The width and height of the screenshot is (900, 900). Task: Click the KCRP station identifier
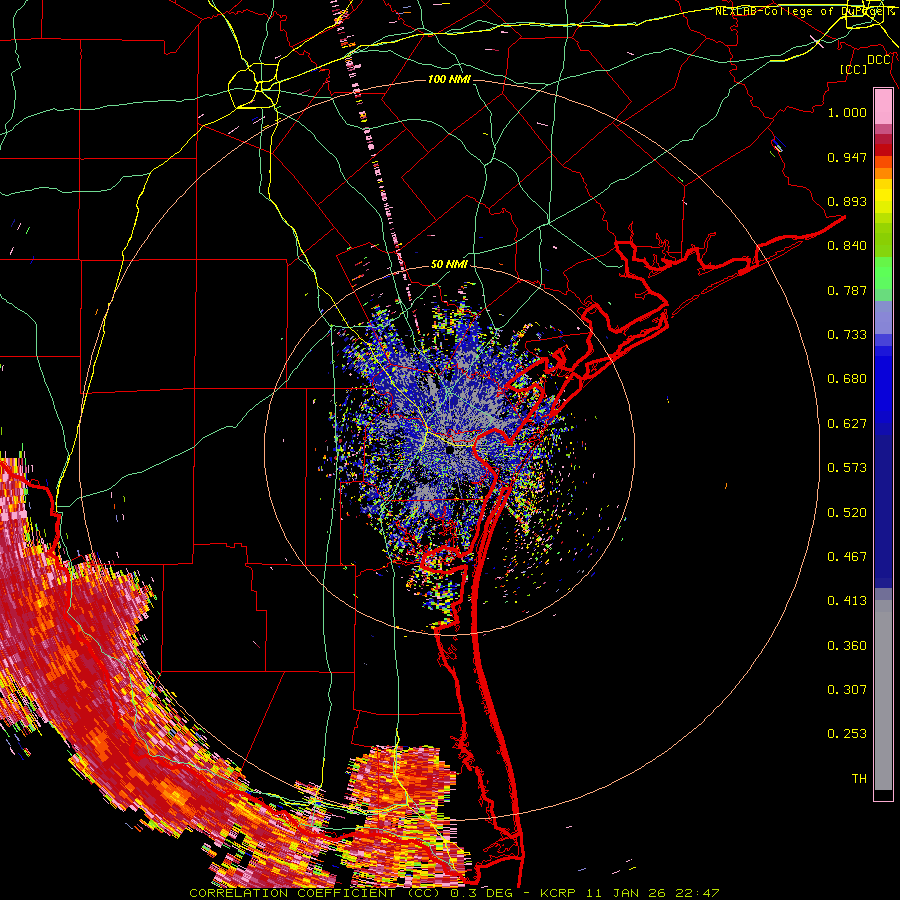pos(560,893)
